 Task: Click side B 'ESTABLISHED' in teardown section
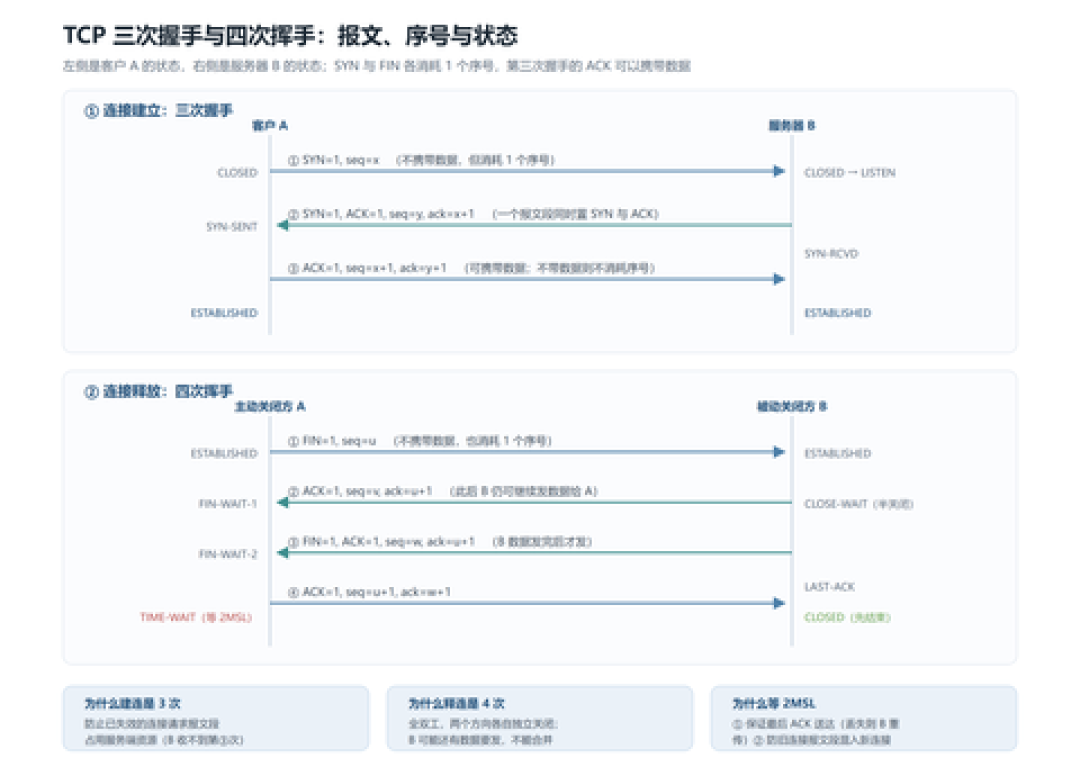point(838,454)
